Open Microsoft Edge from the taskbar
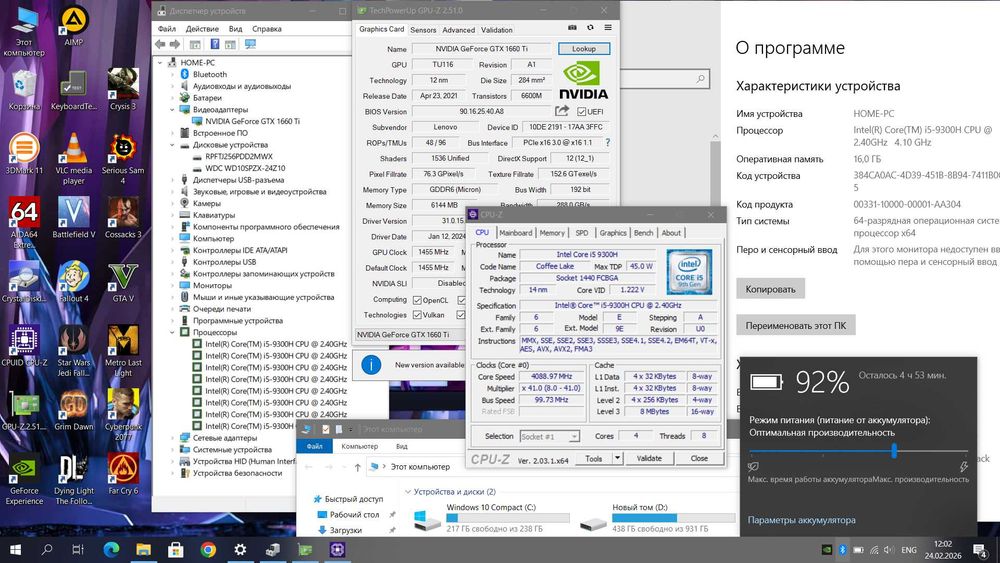The width and height of the screenshot is (1000, 563). coord(112,549)
